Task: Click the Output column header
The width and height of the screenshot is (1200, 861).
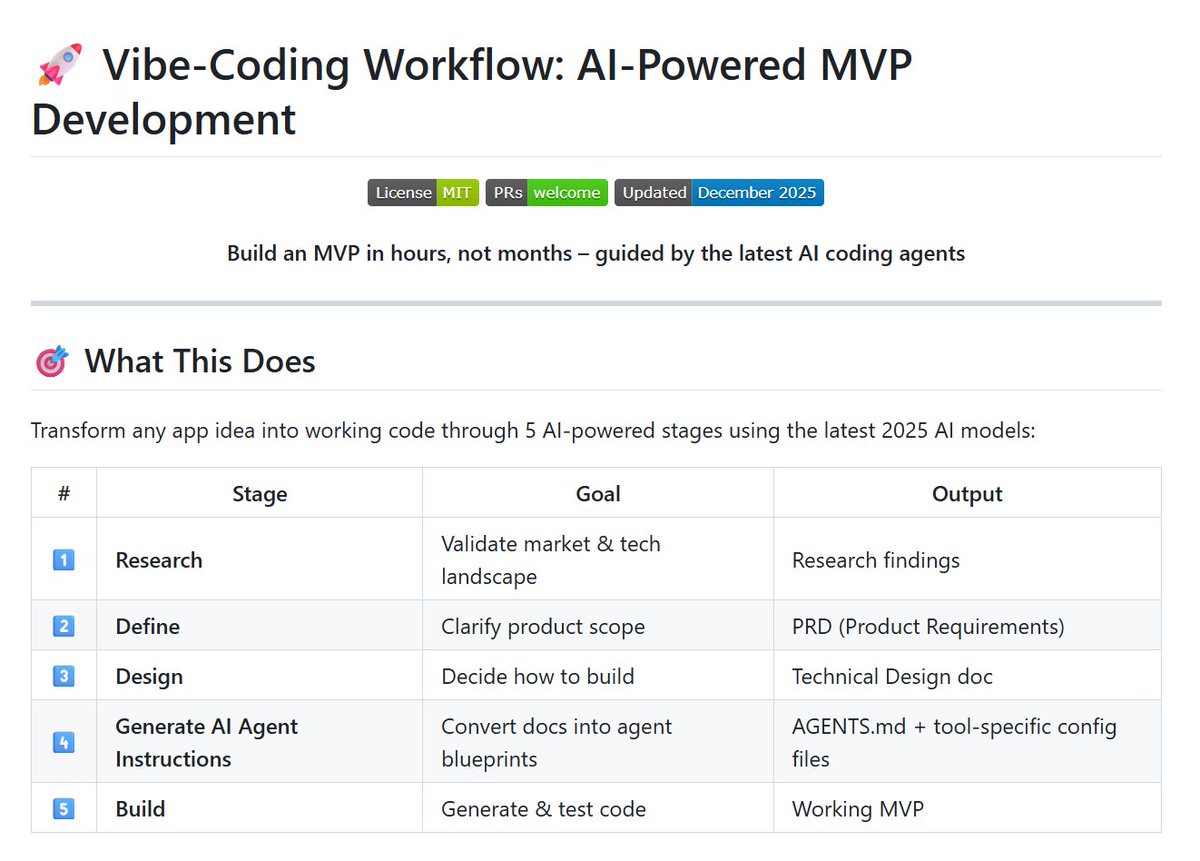Action: (966, 493)
